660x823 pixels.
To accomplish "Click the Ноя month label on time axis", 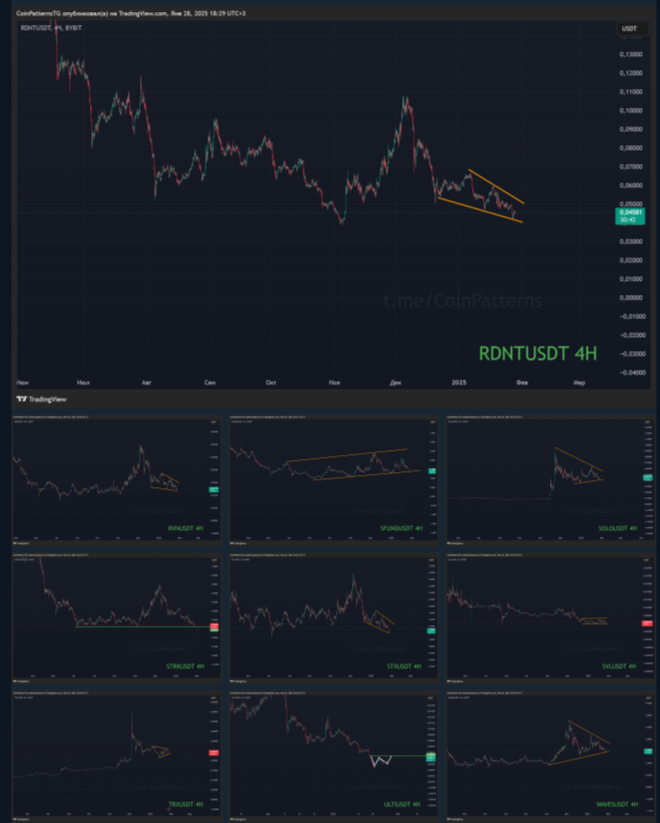I will [x=334, y=383].
